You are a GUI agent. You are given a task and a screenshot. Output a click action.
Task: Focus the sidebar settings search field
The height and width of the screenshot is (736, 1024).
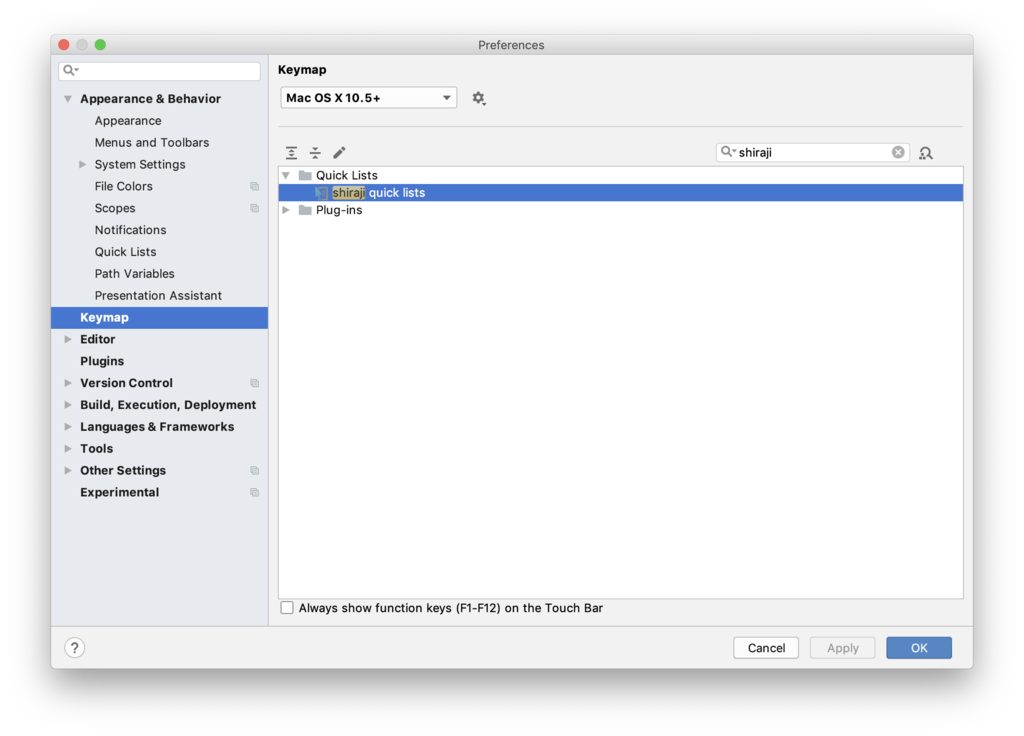click(x=159, y=70)
